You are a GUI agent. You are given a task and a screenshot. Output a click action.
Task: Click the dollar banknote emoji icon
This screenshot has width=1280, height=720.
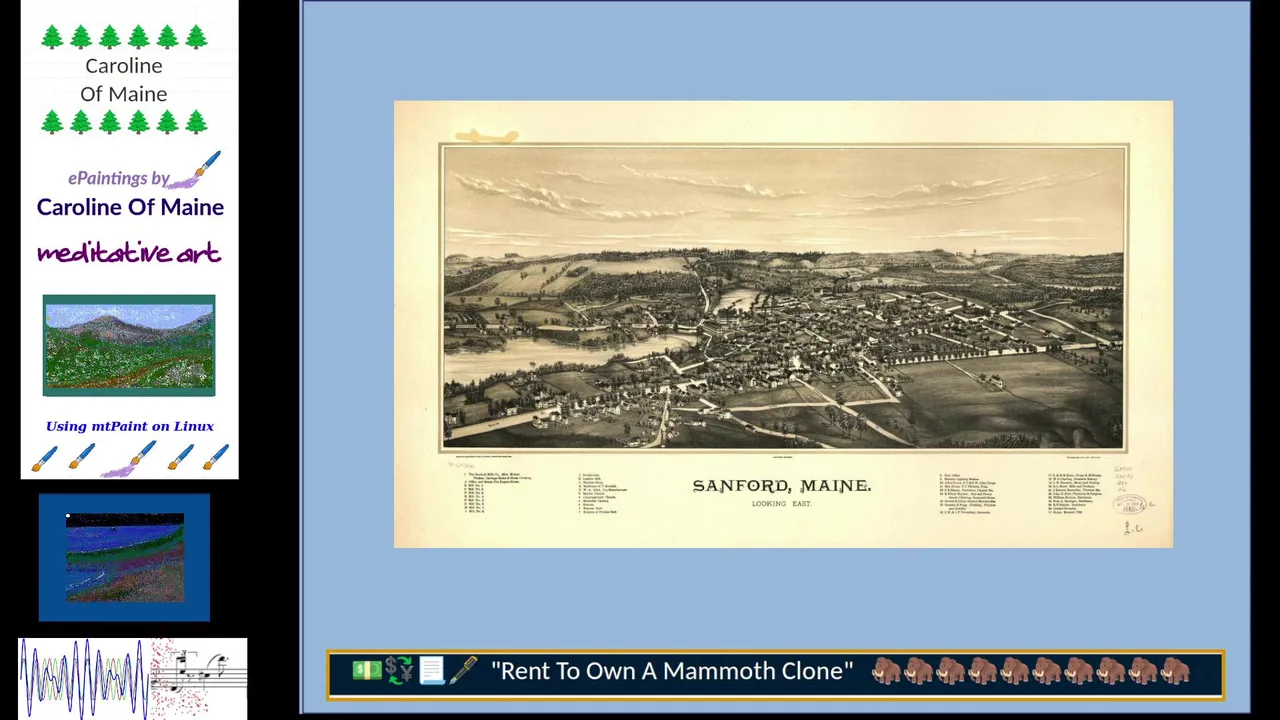(x=366, y=671)
